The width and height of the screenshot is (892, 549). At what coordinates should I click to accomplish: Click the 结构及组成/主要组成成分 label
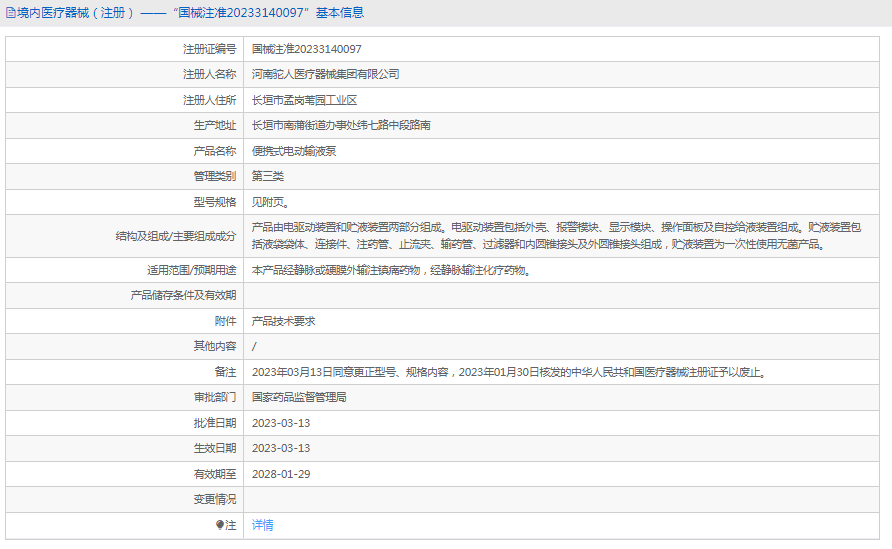176,236
